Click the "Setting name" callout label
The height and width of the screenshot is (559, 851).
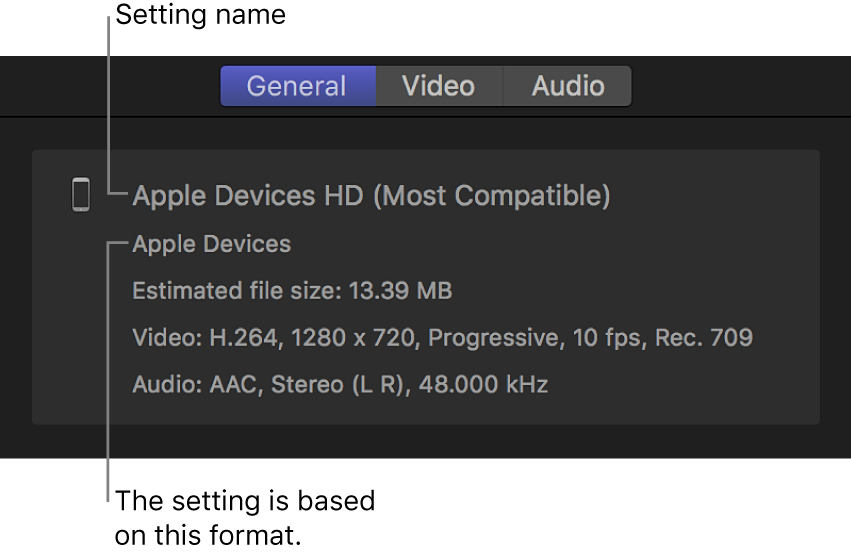tap(200, 15)
